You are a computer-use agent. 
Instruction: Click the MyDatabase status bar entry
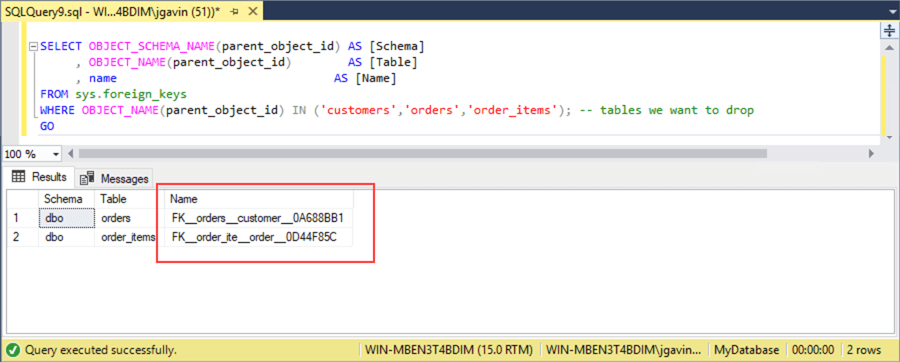(x=746, y=349)
